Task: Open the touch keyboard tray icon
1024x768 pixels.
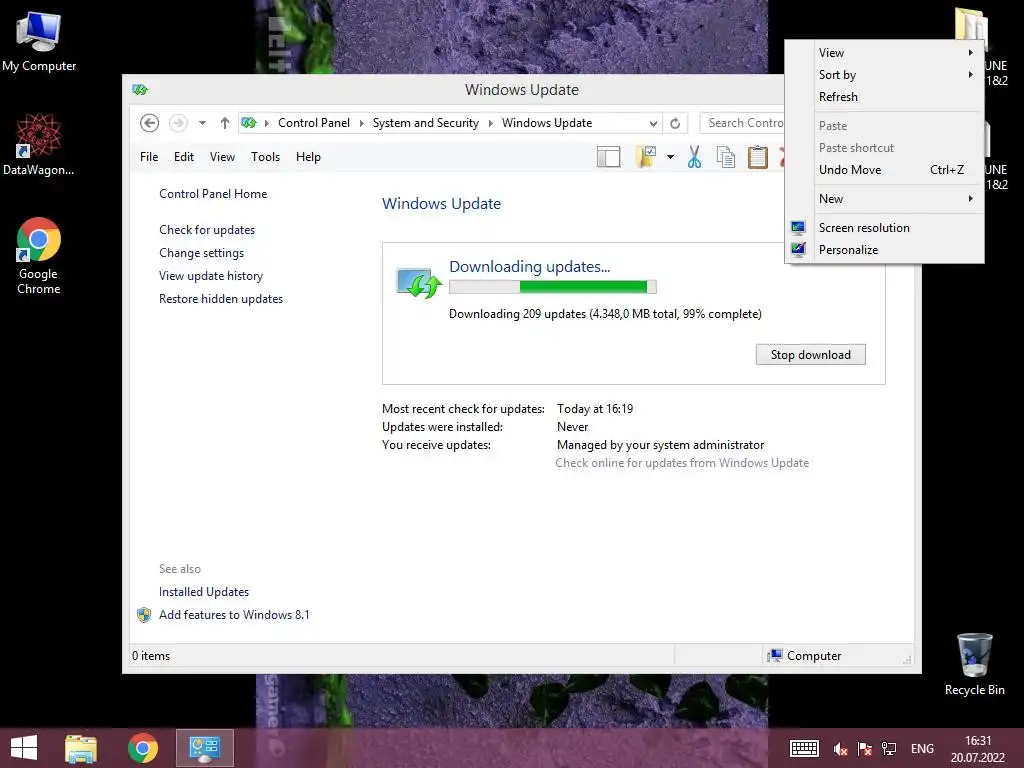Action: (804, 748)
